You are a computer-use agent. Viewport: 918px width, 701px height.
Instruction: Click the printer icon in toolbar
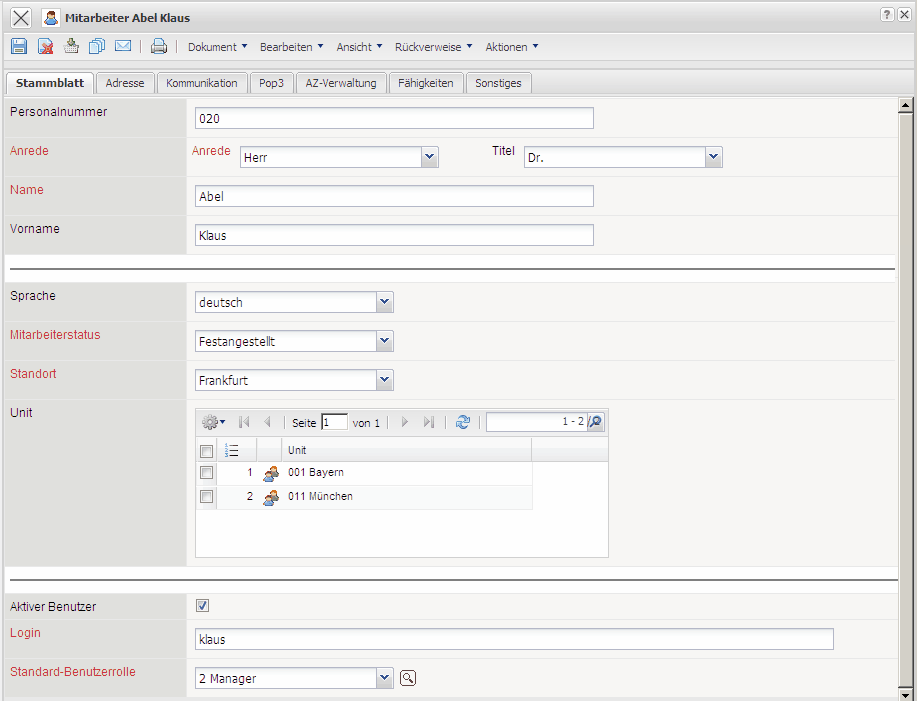click(x=159, y=46)
